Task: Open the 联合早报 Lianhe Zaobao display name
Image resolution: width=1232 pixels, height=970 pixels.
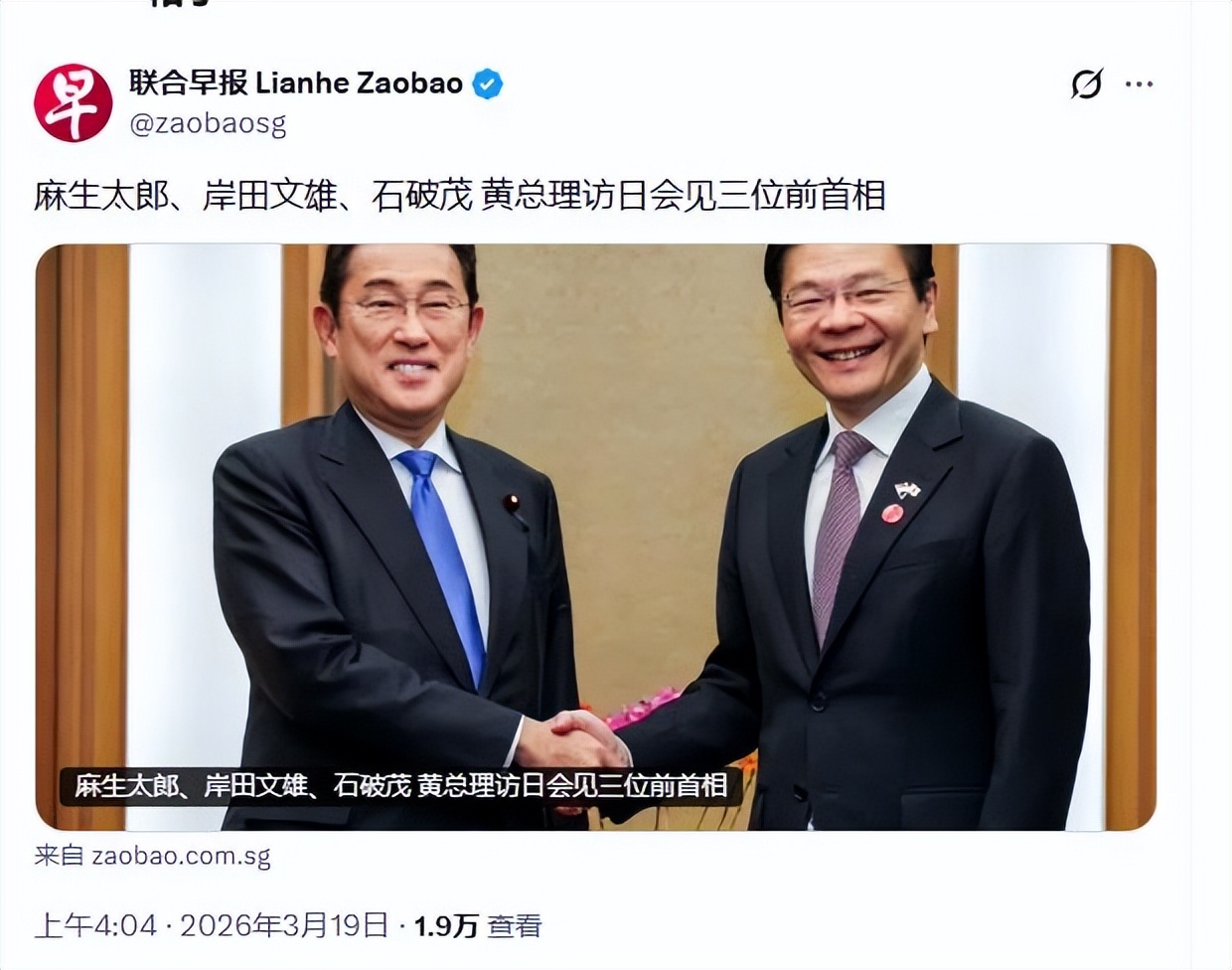Action: tap(295, 83)
